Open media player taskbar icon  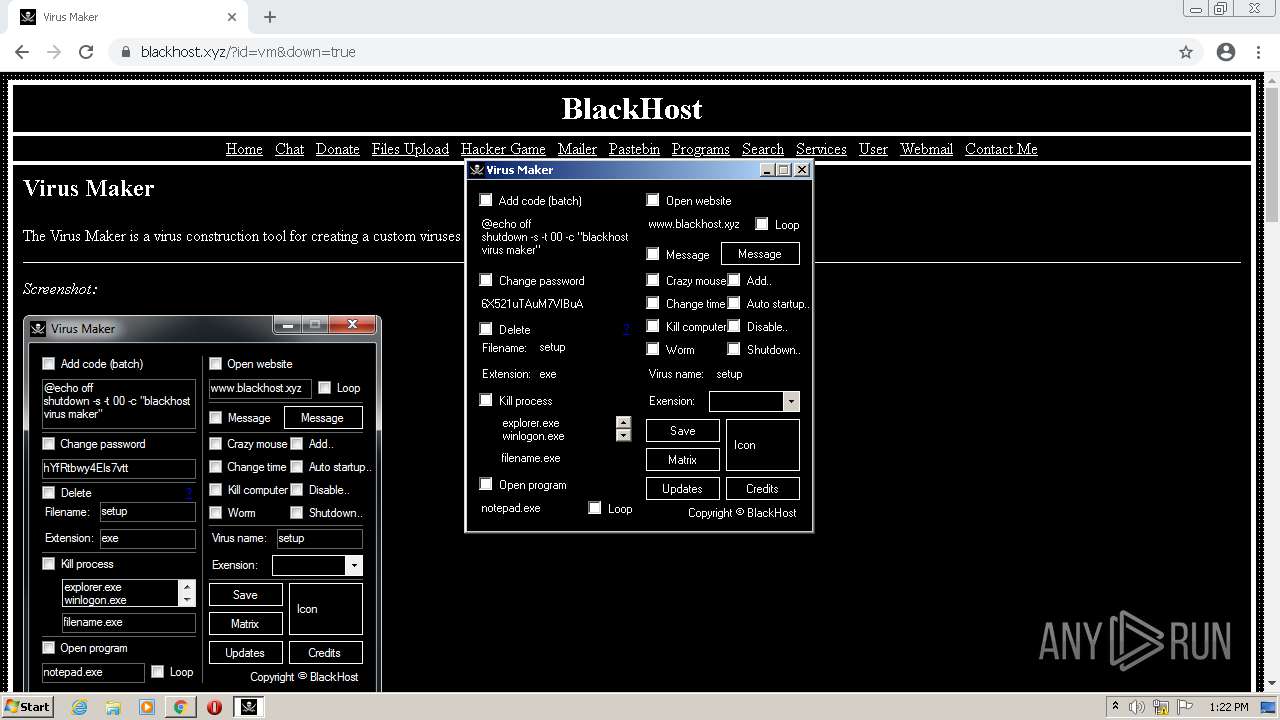click(x=147, y=707)
